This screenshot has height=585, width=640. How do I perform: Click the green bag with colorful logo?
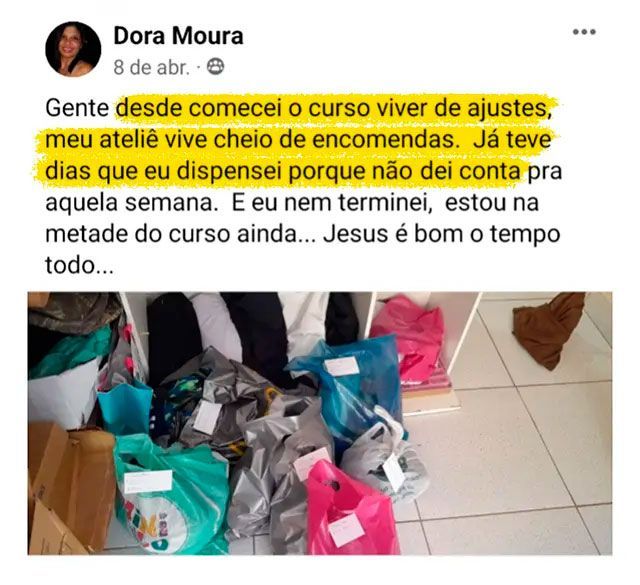tap(171, 492)
